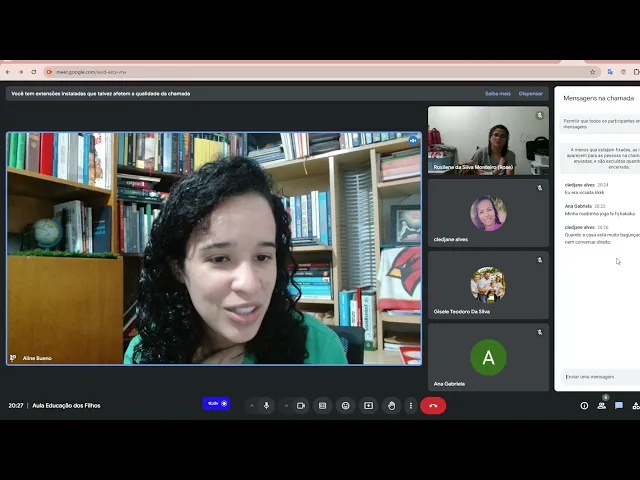Image resolution: width=640 pixels, height=480 pixels.
Task: Click the extensions icon in browser toolbar
Action: click(x=636, y=72)
